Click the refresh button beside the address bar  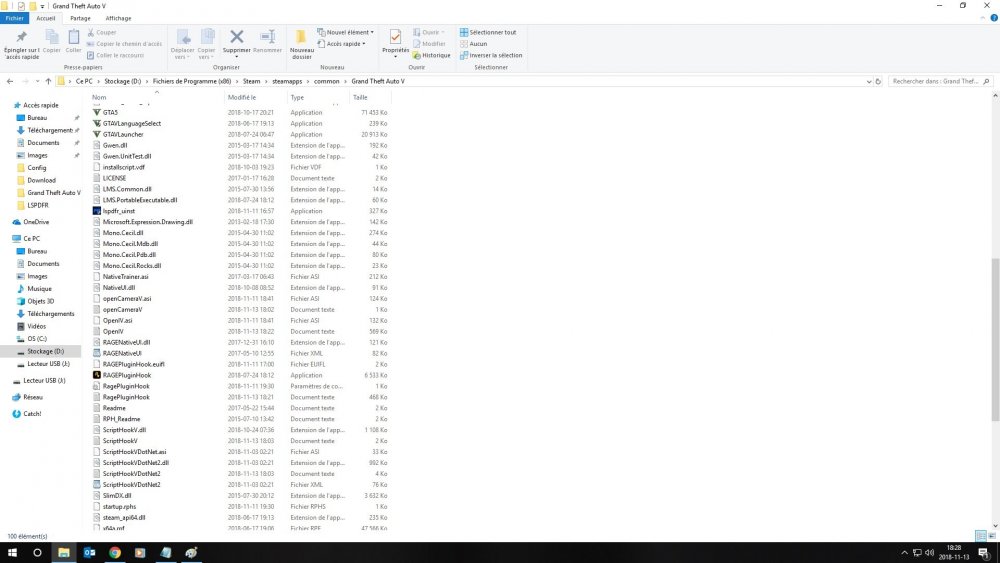pyautogui.click(x=878, y=82)
